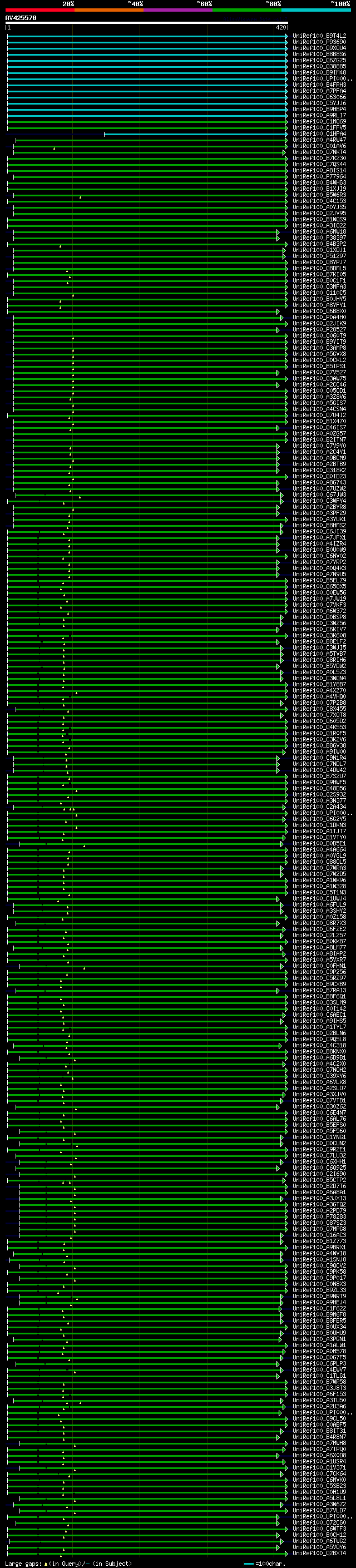This screenshot has height=1568, width=356.
Task: Select the UniRef100_B8E1F2 label
Action: (x=319, y=641)
